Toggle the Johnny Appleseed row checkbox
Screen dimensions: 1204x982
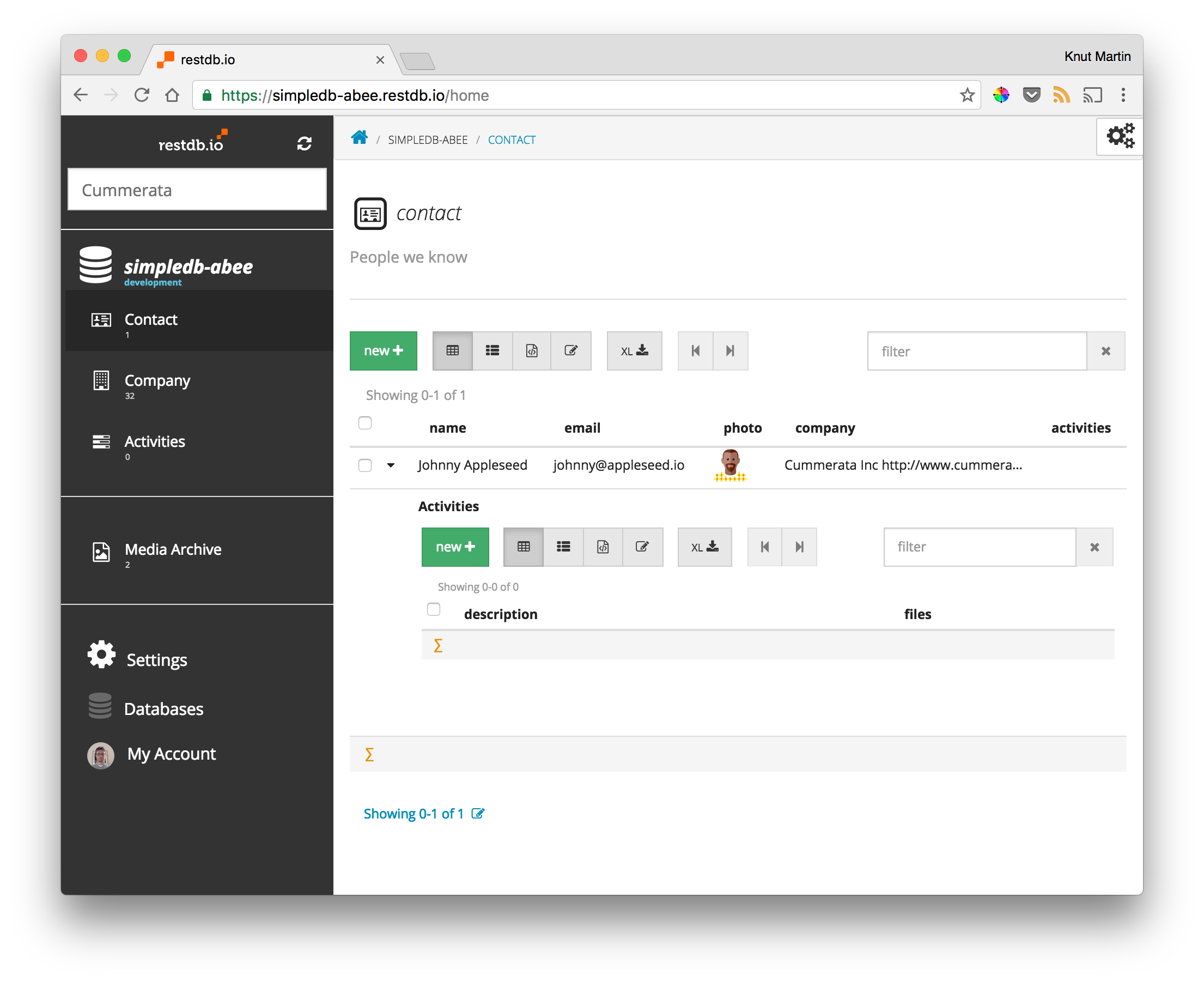pos(366,463)
